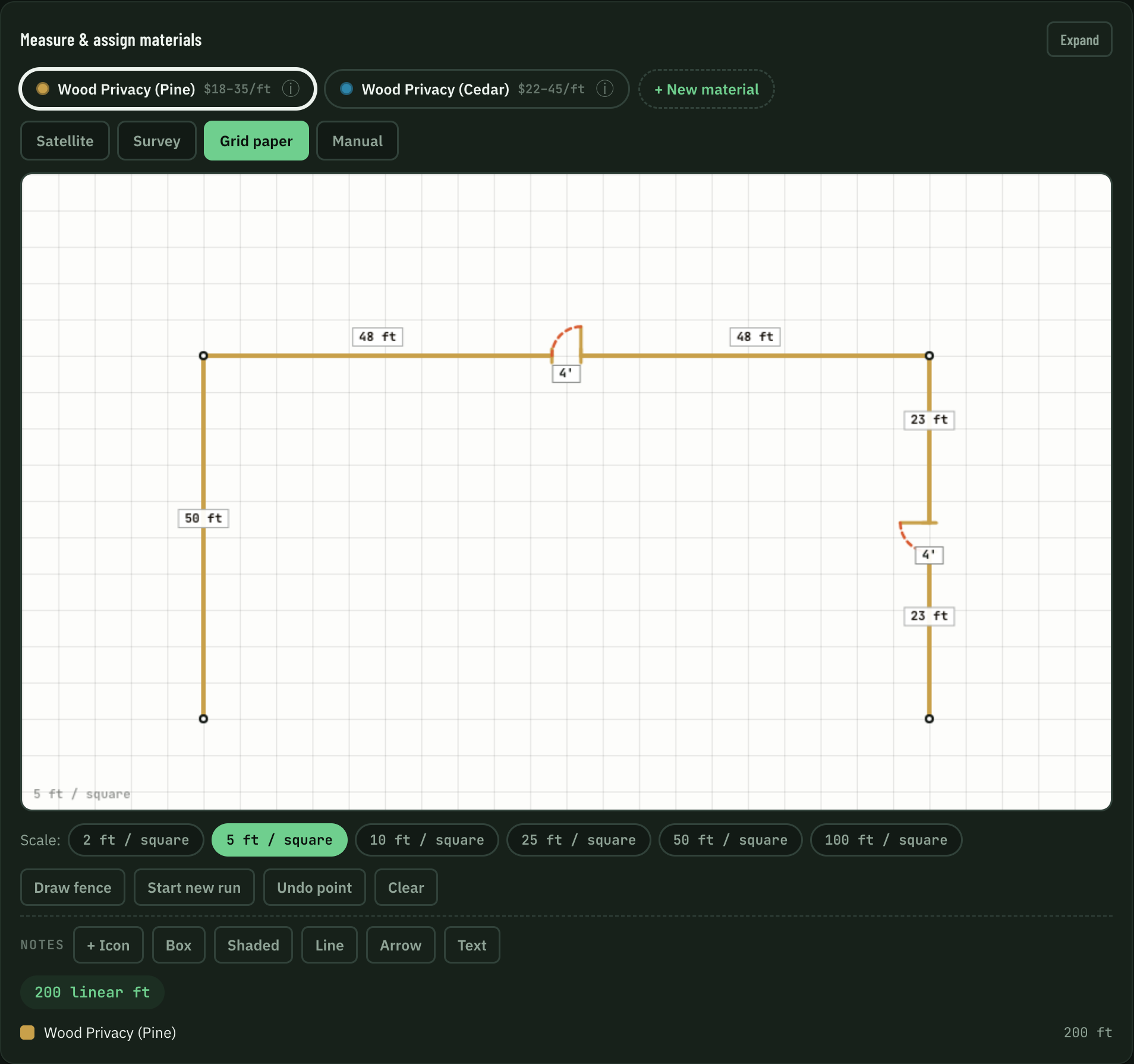
Task: Click the right 48 ft segment label
Action: click(x=755, y=336)
